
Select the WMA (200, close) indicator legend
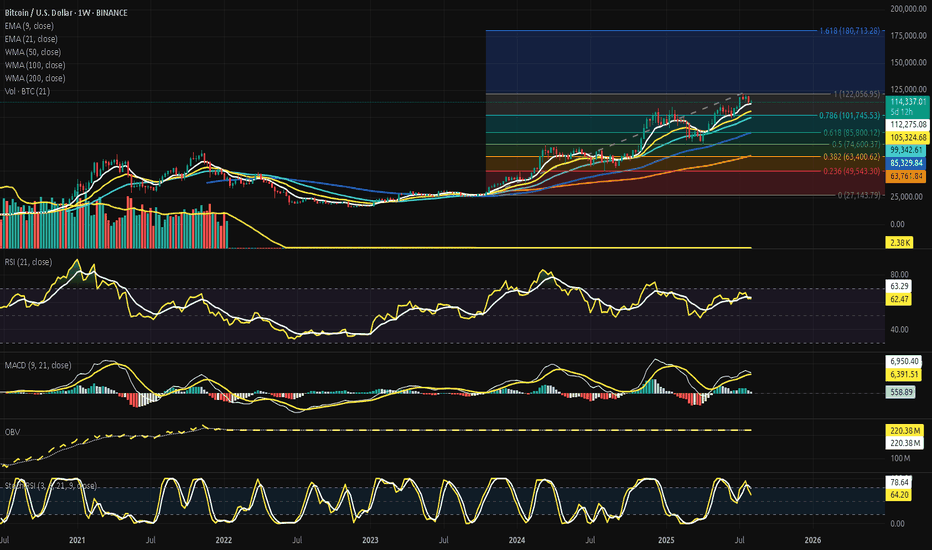(x=34, y=78)
